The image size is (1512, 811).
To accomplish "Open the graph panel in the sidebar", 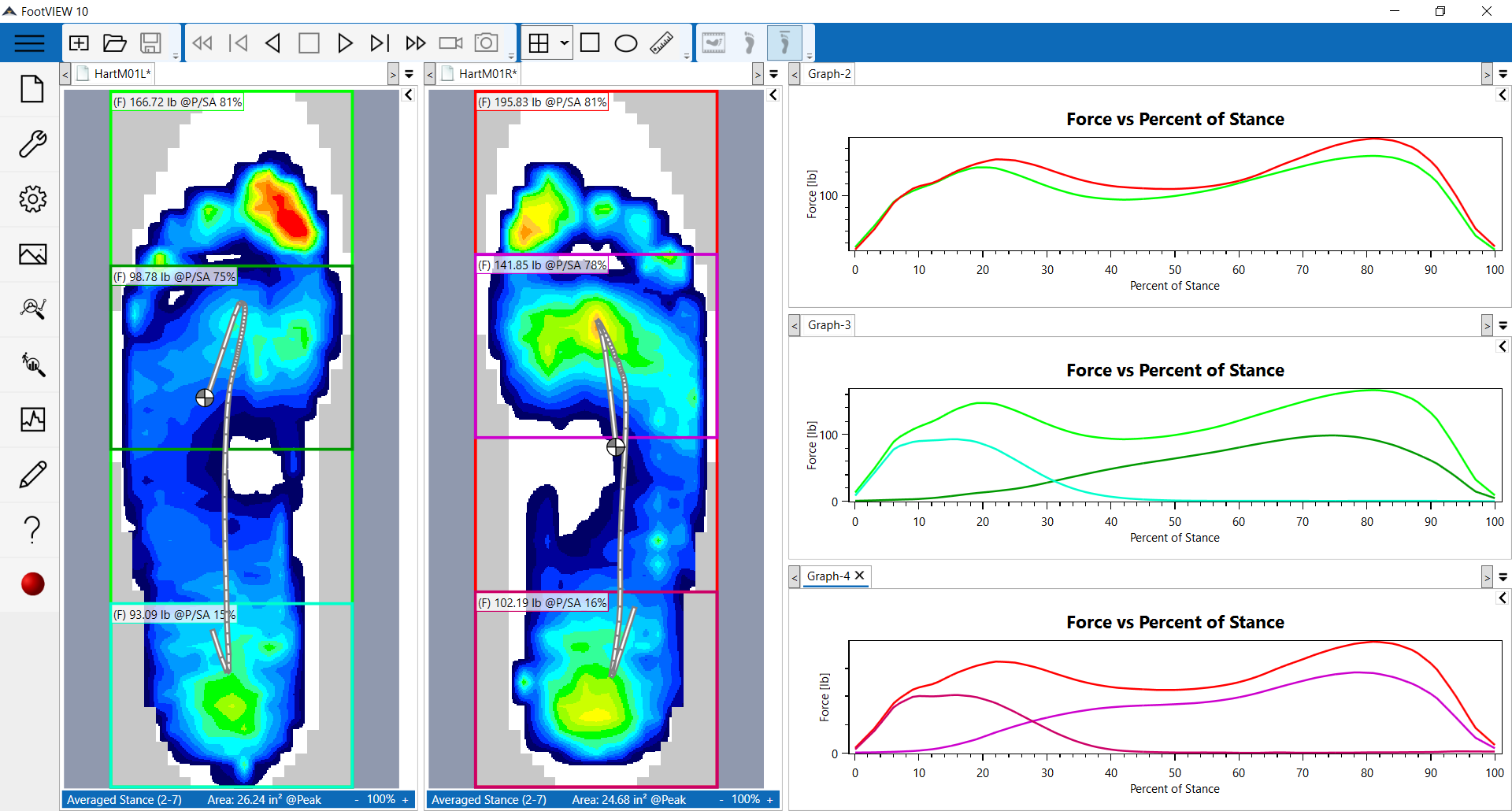I will coord(31,420).
